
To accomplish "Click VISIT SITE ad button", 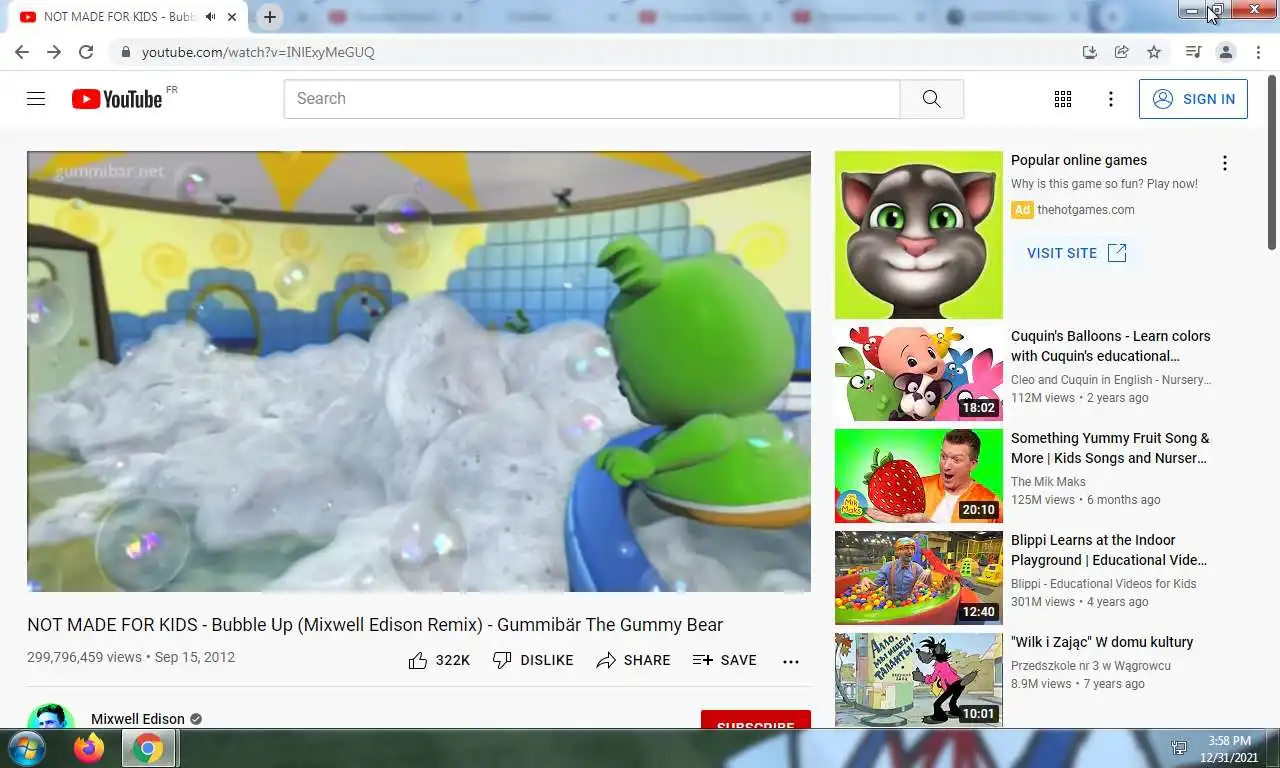I will point(1076,253).
